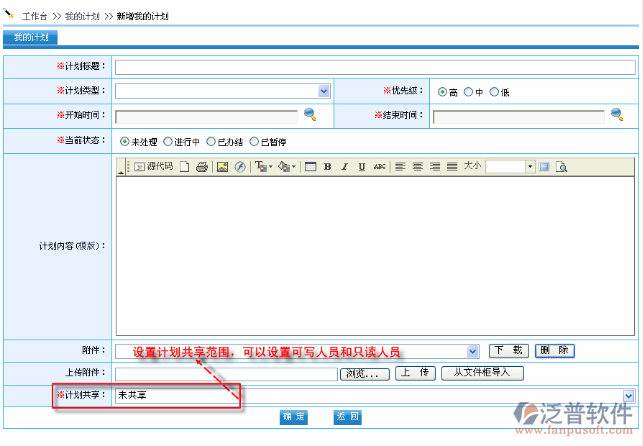Viewport: 643px width, 446px height.
Task: Click the maximize editor icon
Action: (544, 167)
